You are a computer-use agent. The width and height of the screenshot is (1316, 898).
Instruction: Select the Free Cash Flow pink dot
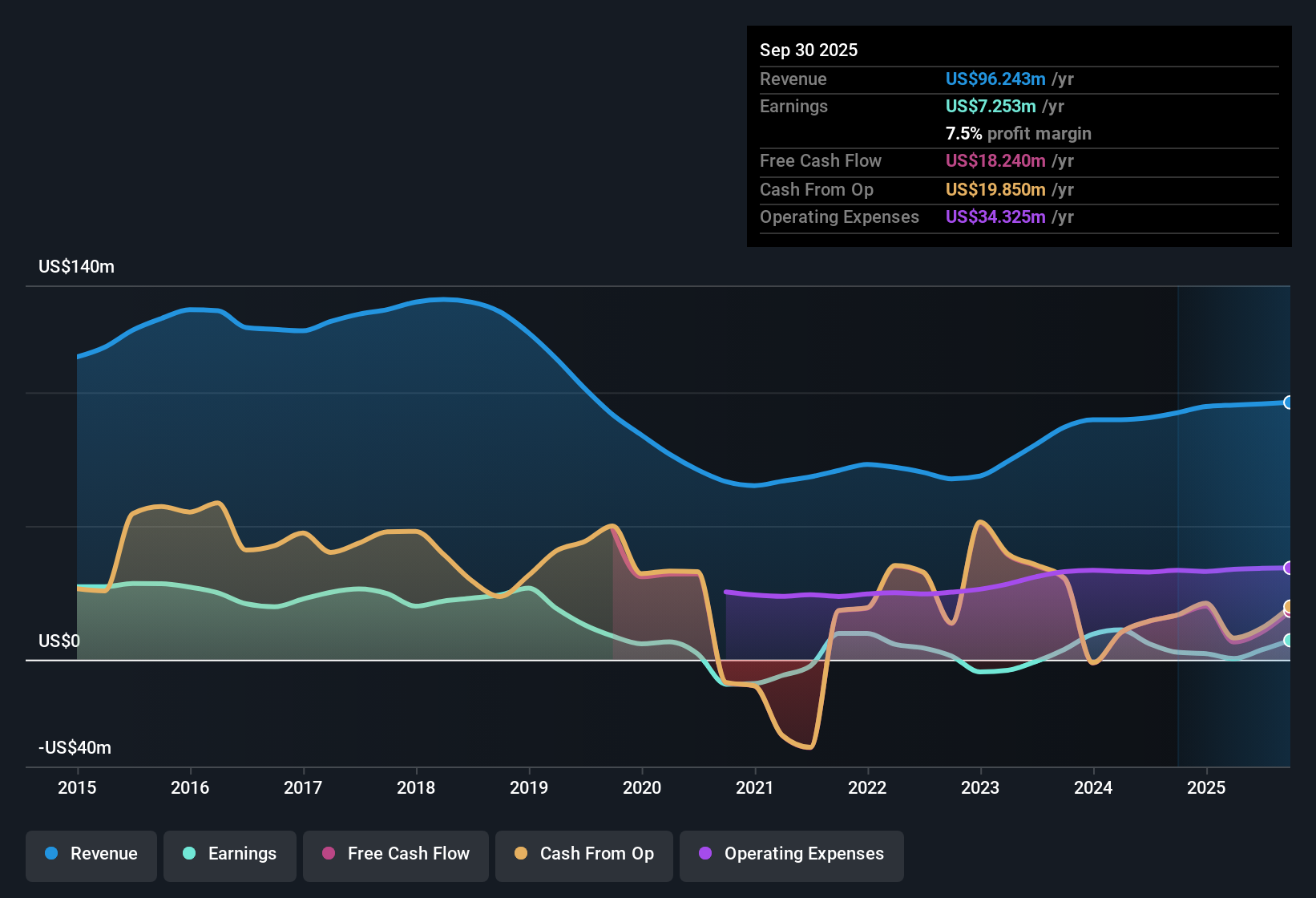330,854
